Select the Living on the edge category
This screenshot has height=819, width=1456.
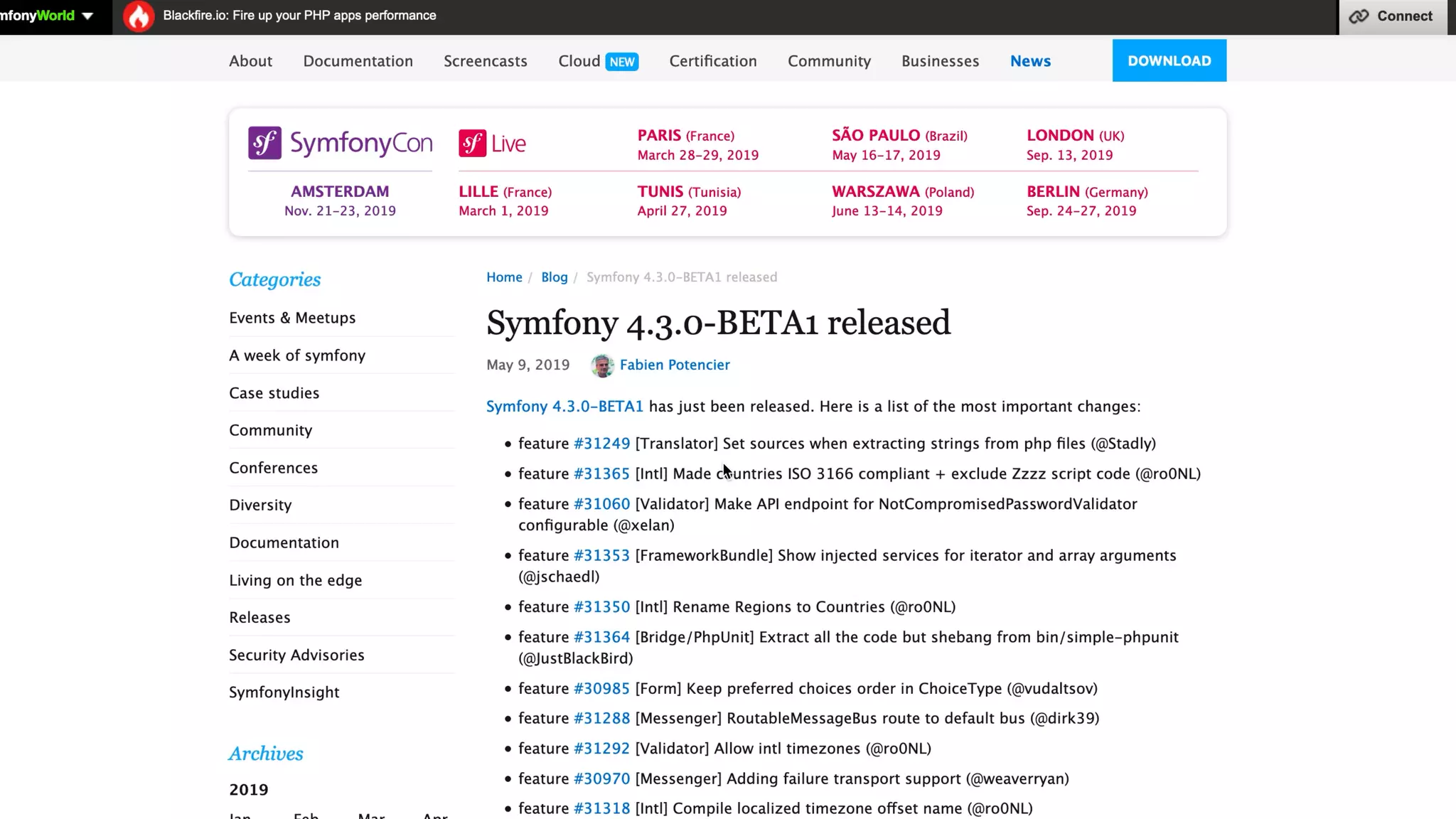coord(295,580)
